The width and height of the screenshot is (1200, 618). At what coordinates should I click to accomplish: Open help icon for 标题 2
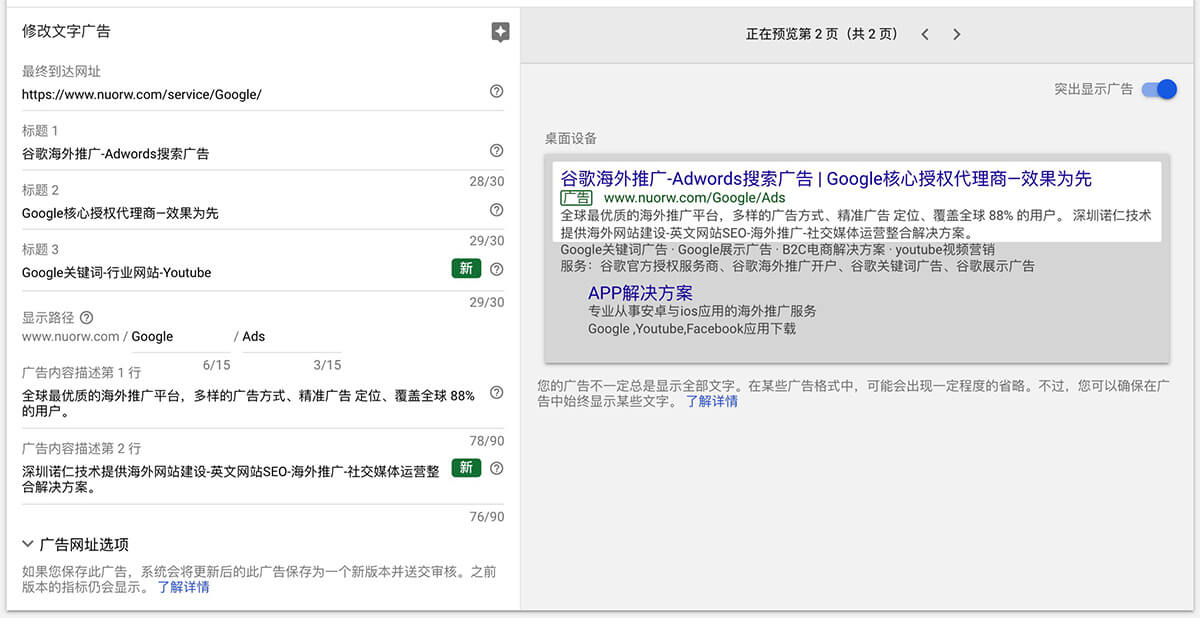point(496,210)
